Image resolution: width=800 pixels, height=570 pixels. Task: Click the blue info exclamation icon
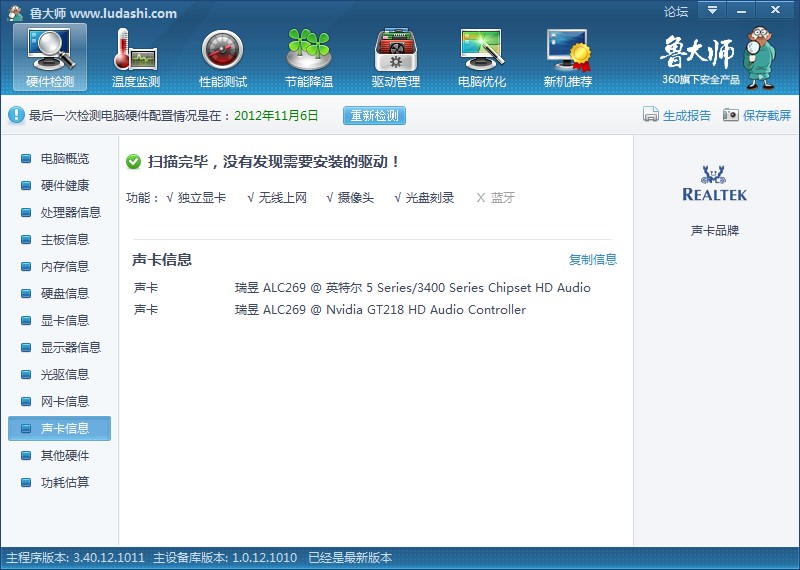point(16,115)
